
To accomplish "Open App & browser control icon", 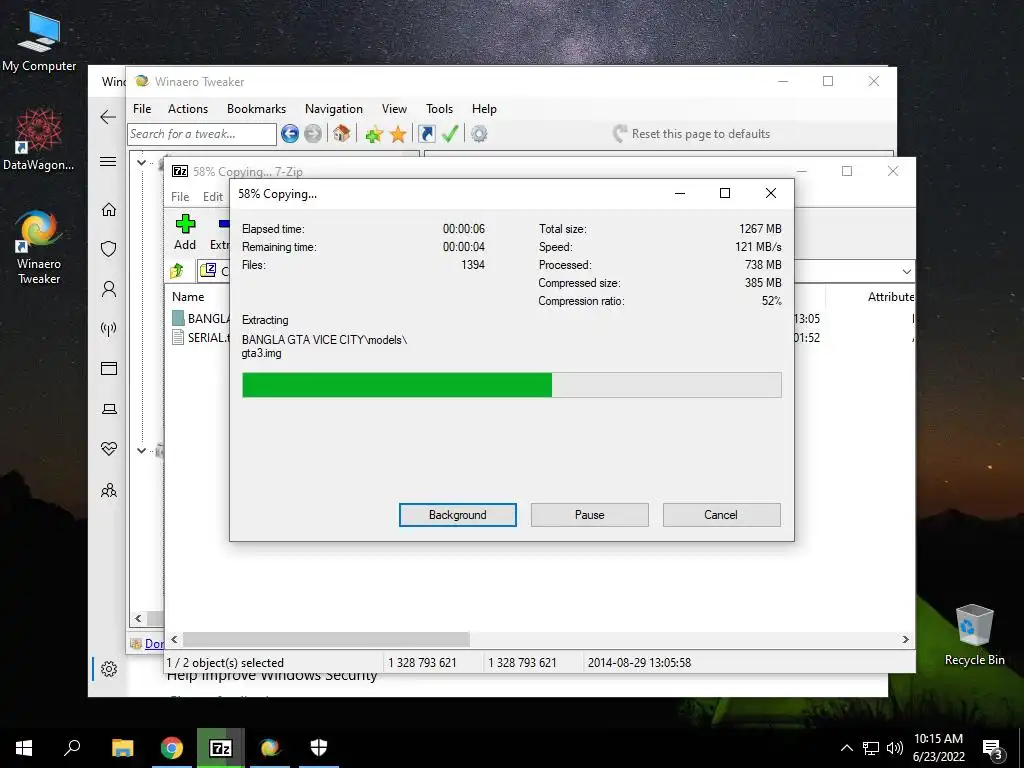I will [109, 368].
